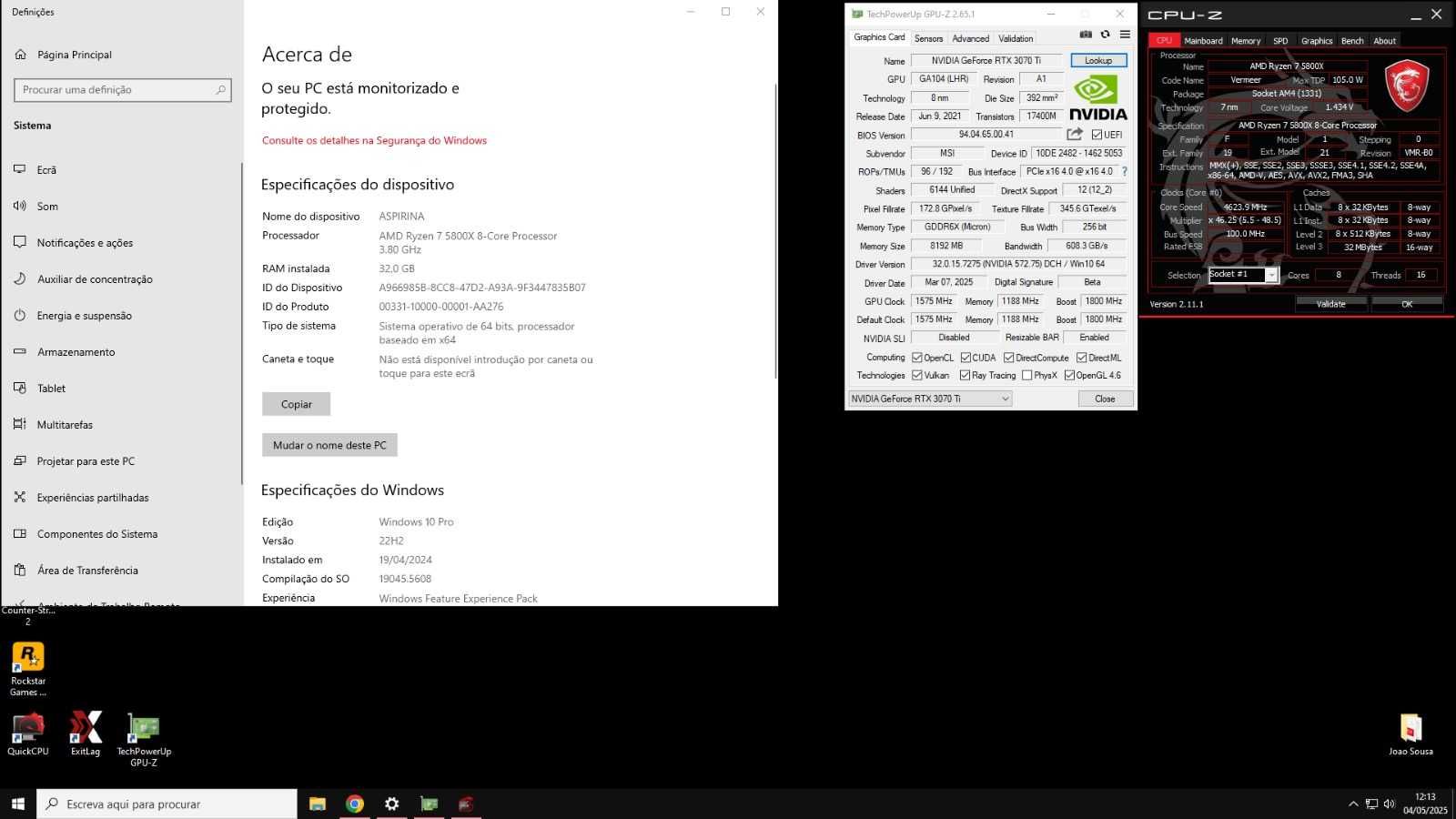
Task: Switch to the Advanced tab in GPU-Z
Action: tap(970, 38)
